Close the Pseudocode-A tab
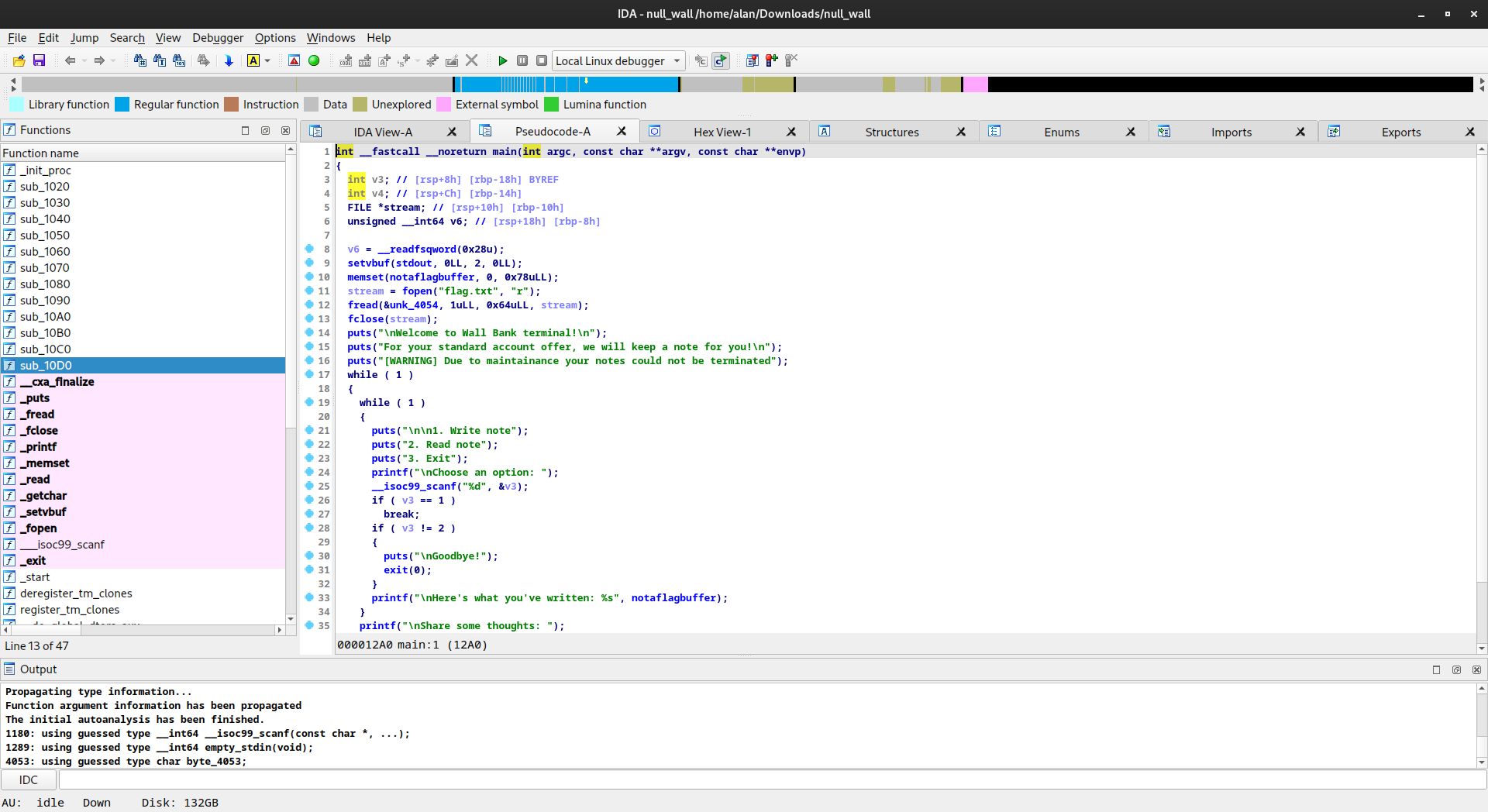This screenshot has width=1488, height=812. (622, 131)
